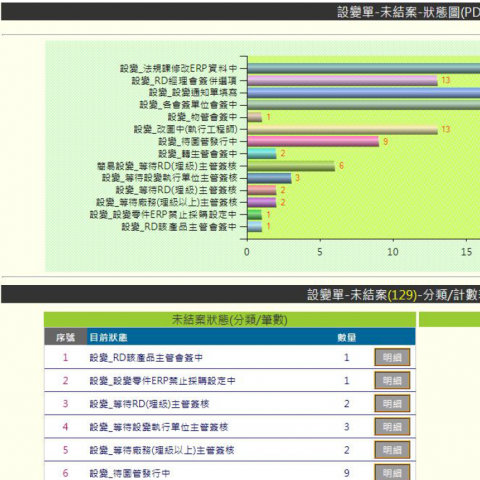Select the 設變_各會簽單位會簽中 chart bar
The image size is (480, 480).
click(364, 105)
